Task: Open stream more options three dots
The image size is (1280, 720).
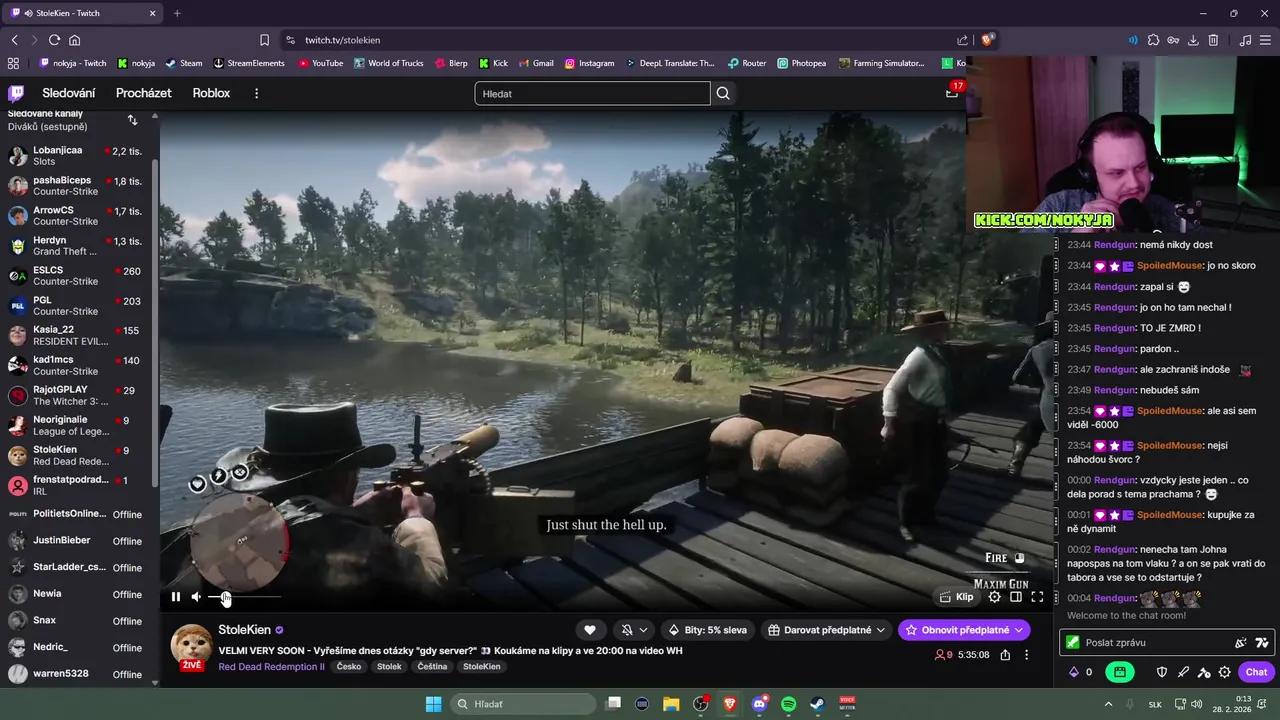Action: click(1026, 655)
